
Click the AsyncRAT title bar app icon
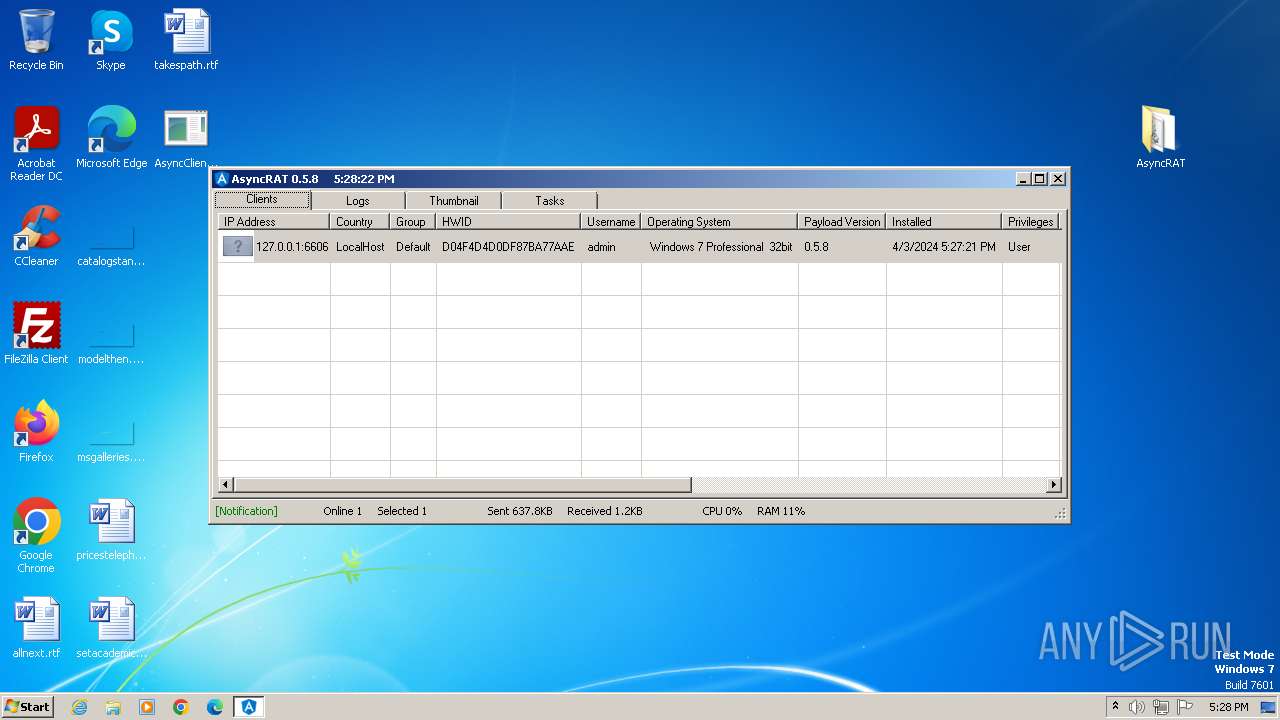click(x=222, y=179)
